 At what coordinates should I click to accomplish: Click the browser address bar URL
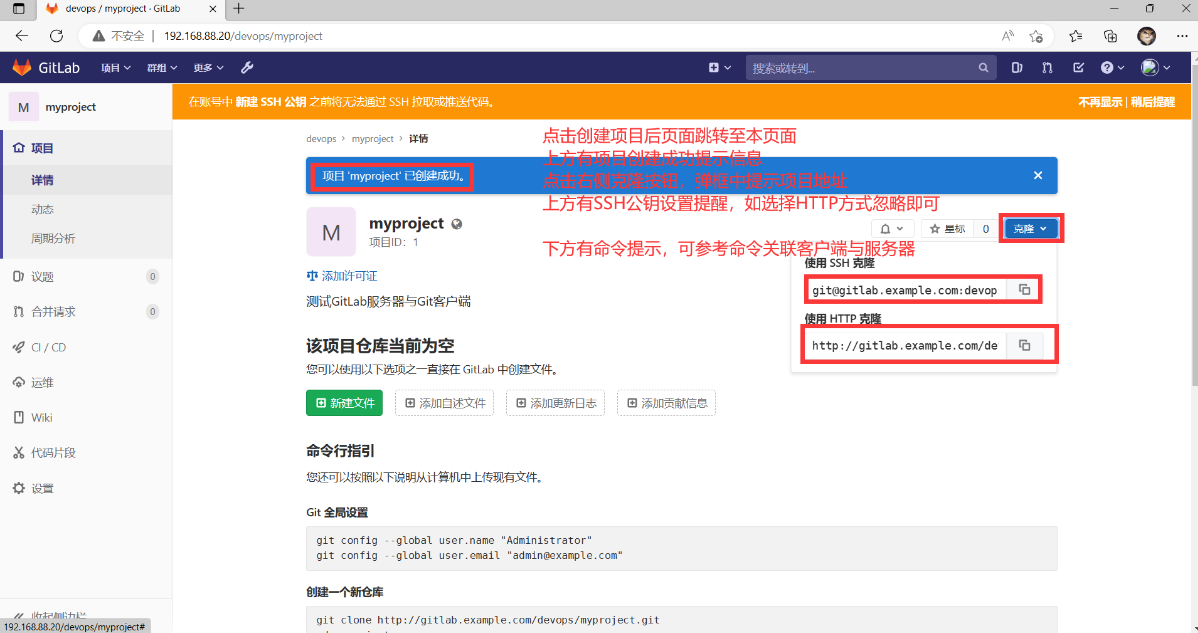pyautogui.click(x=243, y=36)
